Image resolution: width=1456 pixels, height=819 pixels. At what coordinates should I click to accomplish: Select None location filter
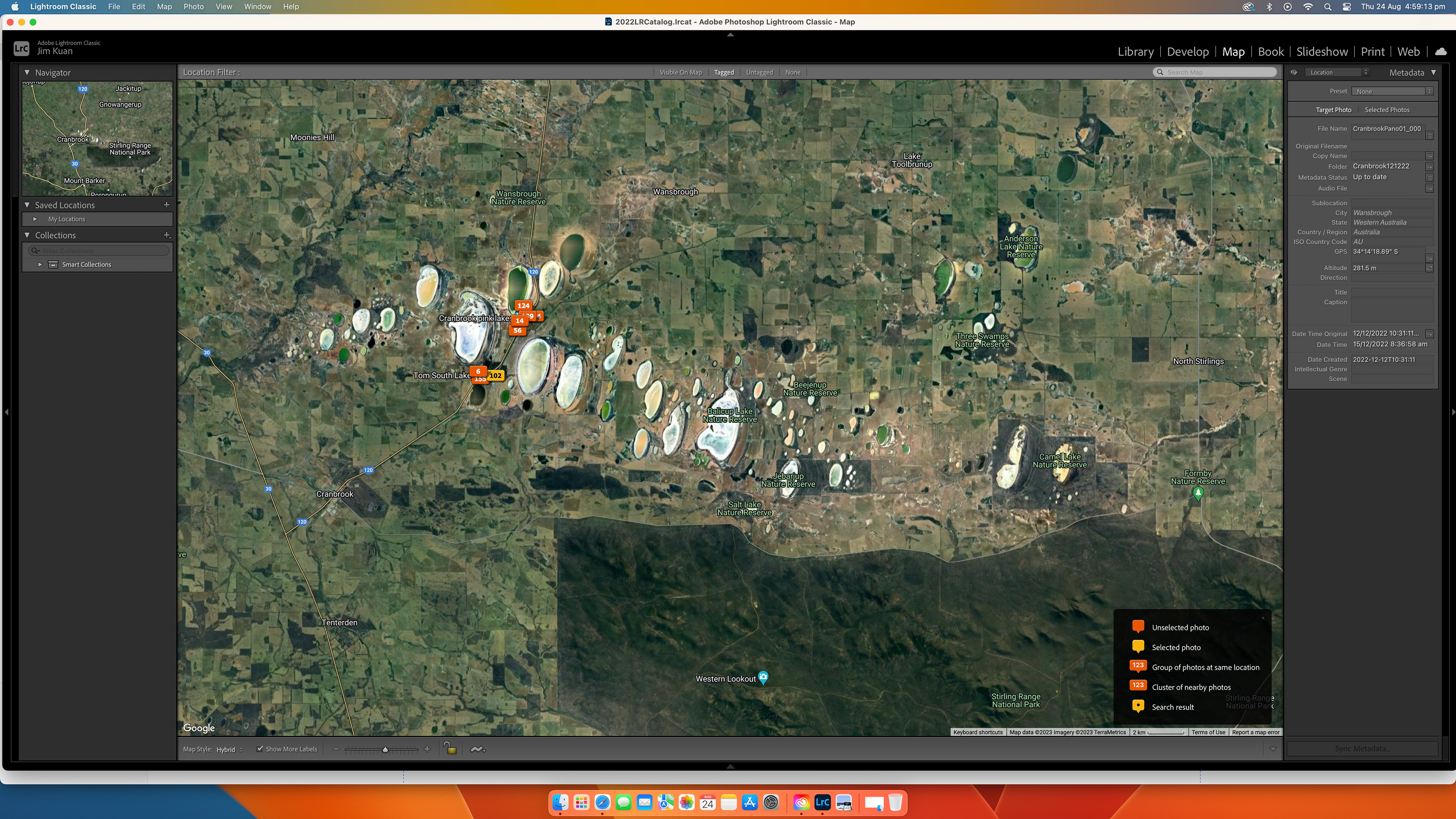point(792,72)
